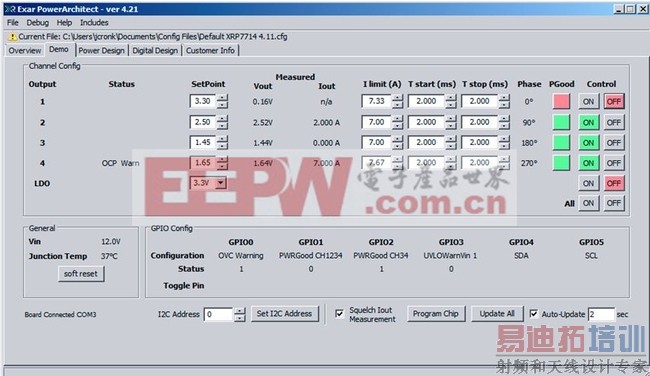Adjust the channel 3 SetPoint 1.45 spinner

tap(223, 142)
